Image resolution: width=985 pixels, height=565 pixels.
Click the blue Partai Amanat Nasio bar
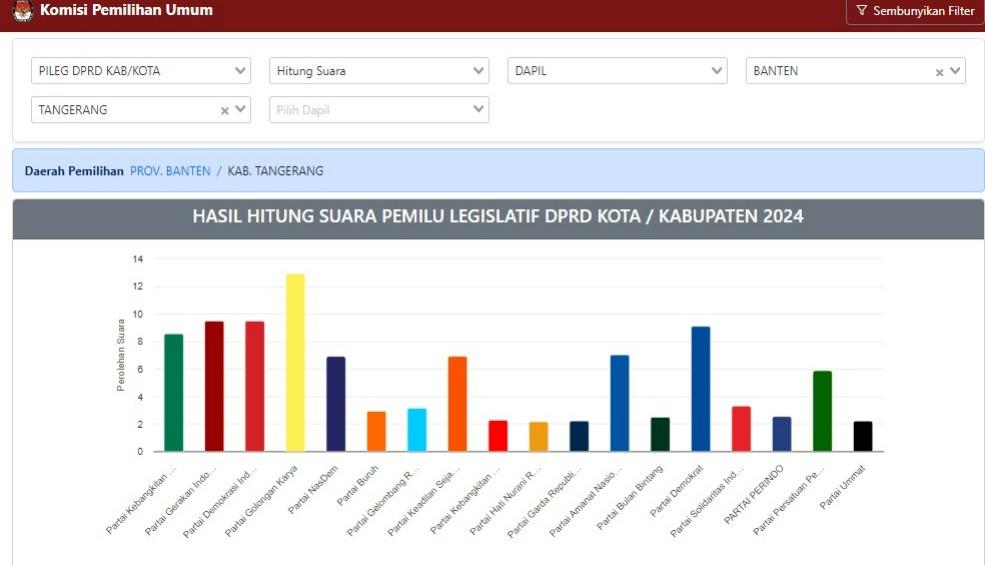[619, 403]
